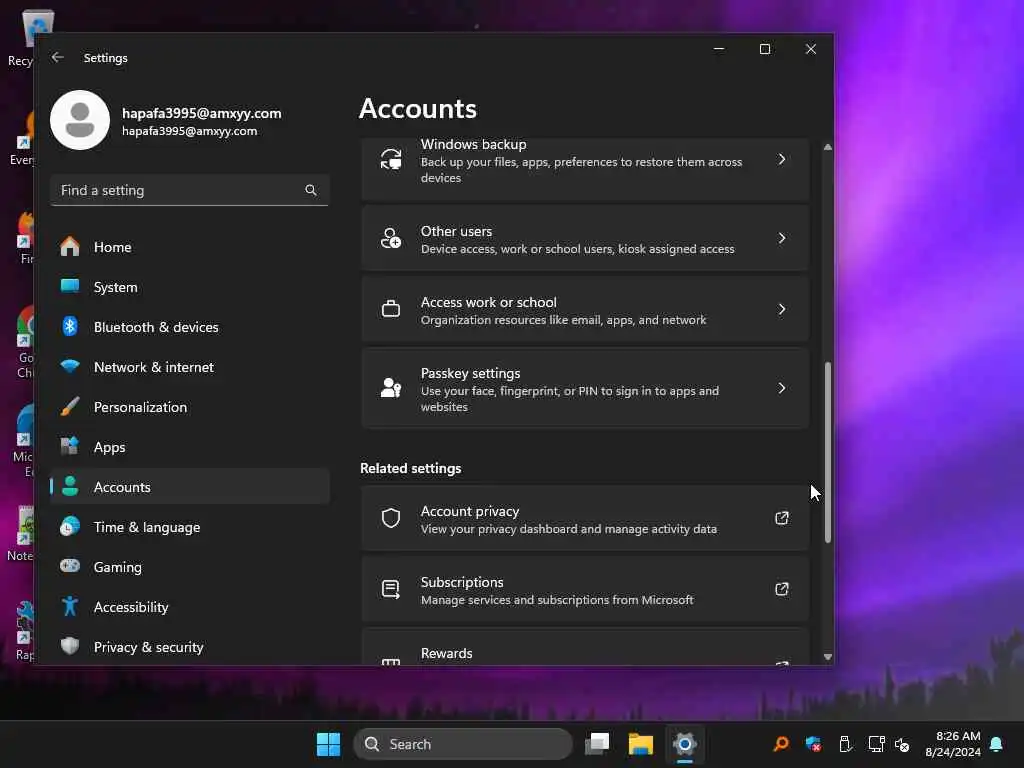The width and height of the screenshot is (1024, 768).
Task: Open Subscriptions management link
Action: [x=584, y=589]
